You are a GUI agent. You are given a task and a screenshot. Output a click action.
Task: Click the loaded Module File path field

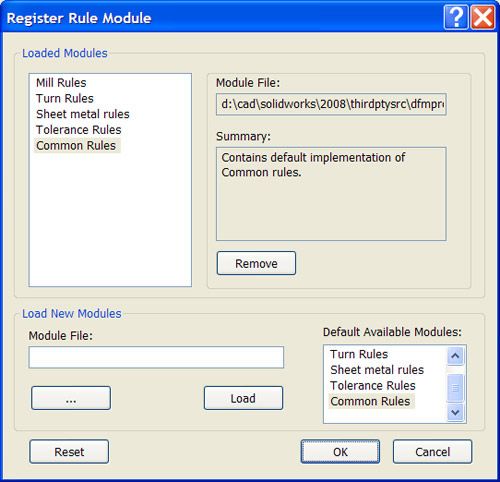331,104
